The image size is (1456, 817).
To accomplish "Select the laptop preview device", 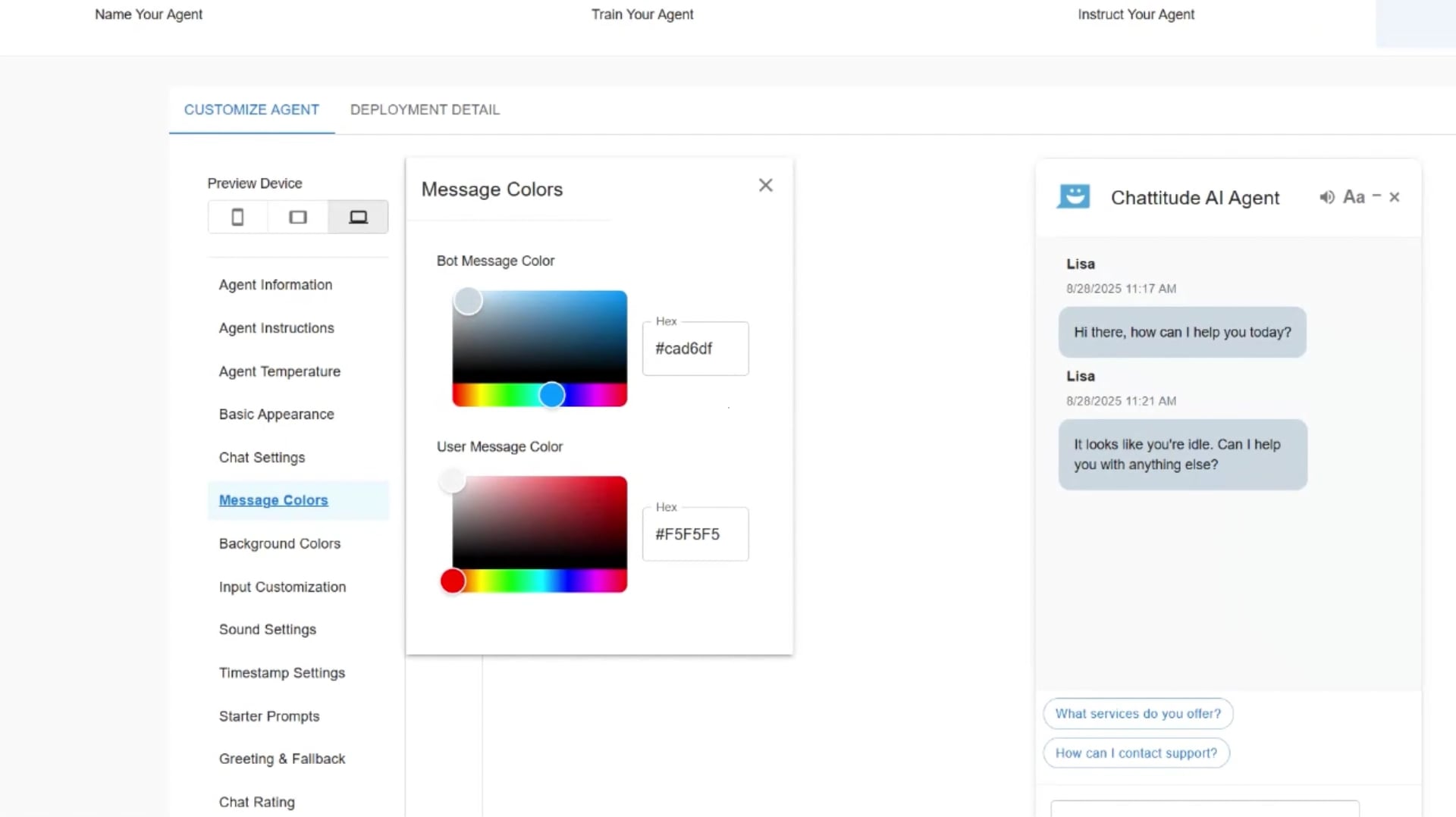I will click(358, 218).
